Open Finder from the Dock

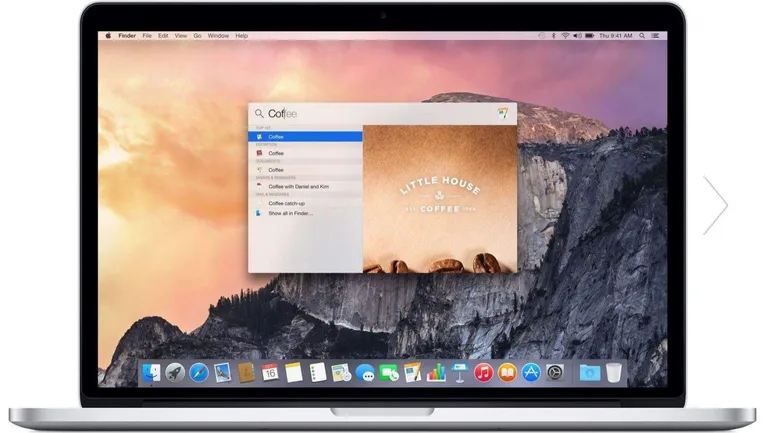pyautogui.click(x=151, y=373)
